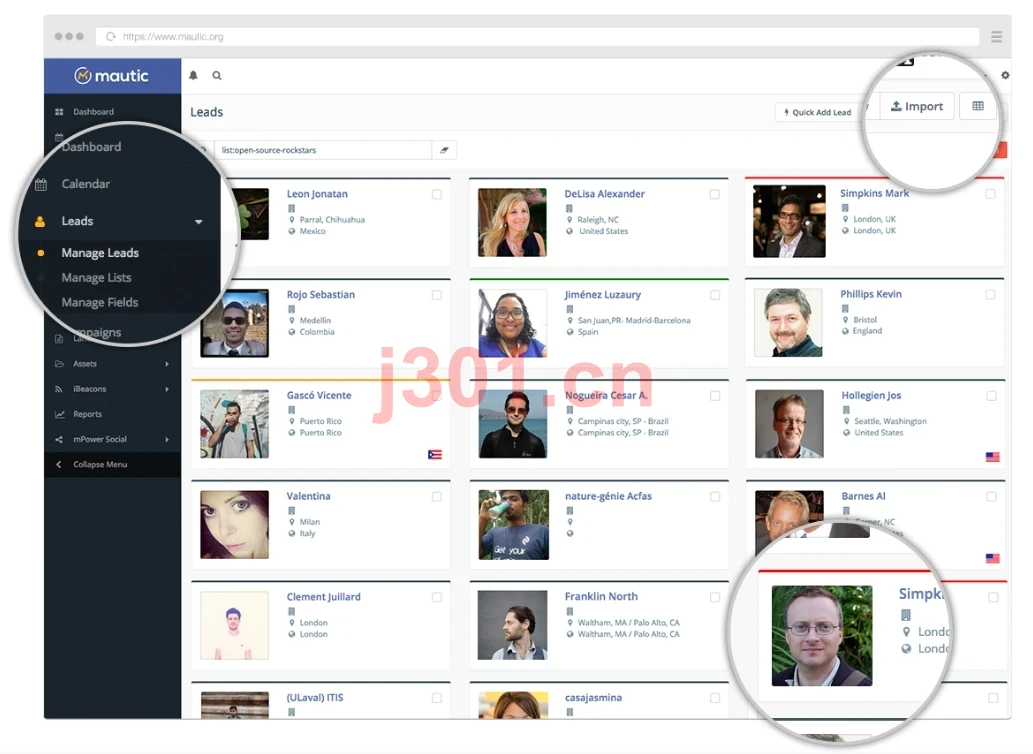The height and width of the screenshot is (754, 1033).
Task: Check the Phillips Kevin lead box
Action: point(990,294)
